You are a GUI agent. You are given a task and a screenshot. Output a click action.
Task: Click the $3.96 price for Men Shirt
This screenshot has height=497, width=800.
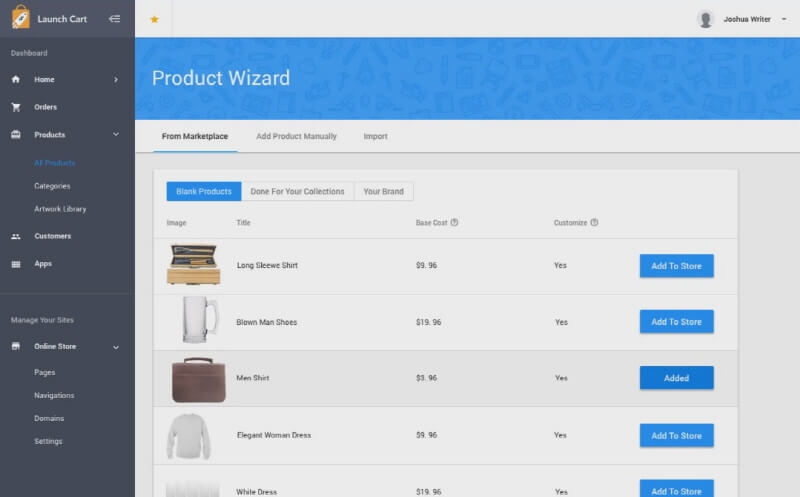pyautogui.click(x=427, y=378)
